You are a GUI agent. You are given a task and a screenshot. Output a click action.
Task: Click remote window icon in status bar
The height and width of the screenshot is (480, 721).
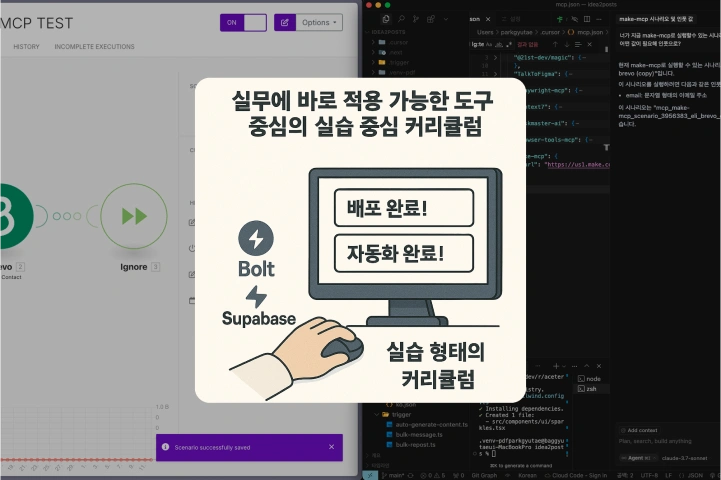tap(370, 475)
